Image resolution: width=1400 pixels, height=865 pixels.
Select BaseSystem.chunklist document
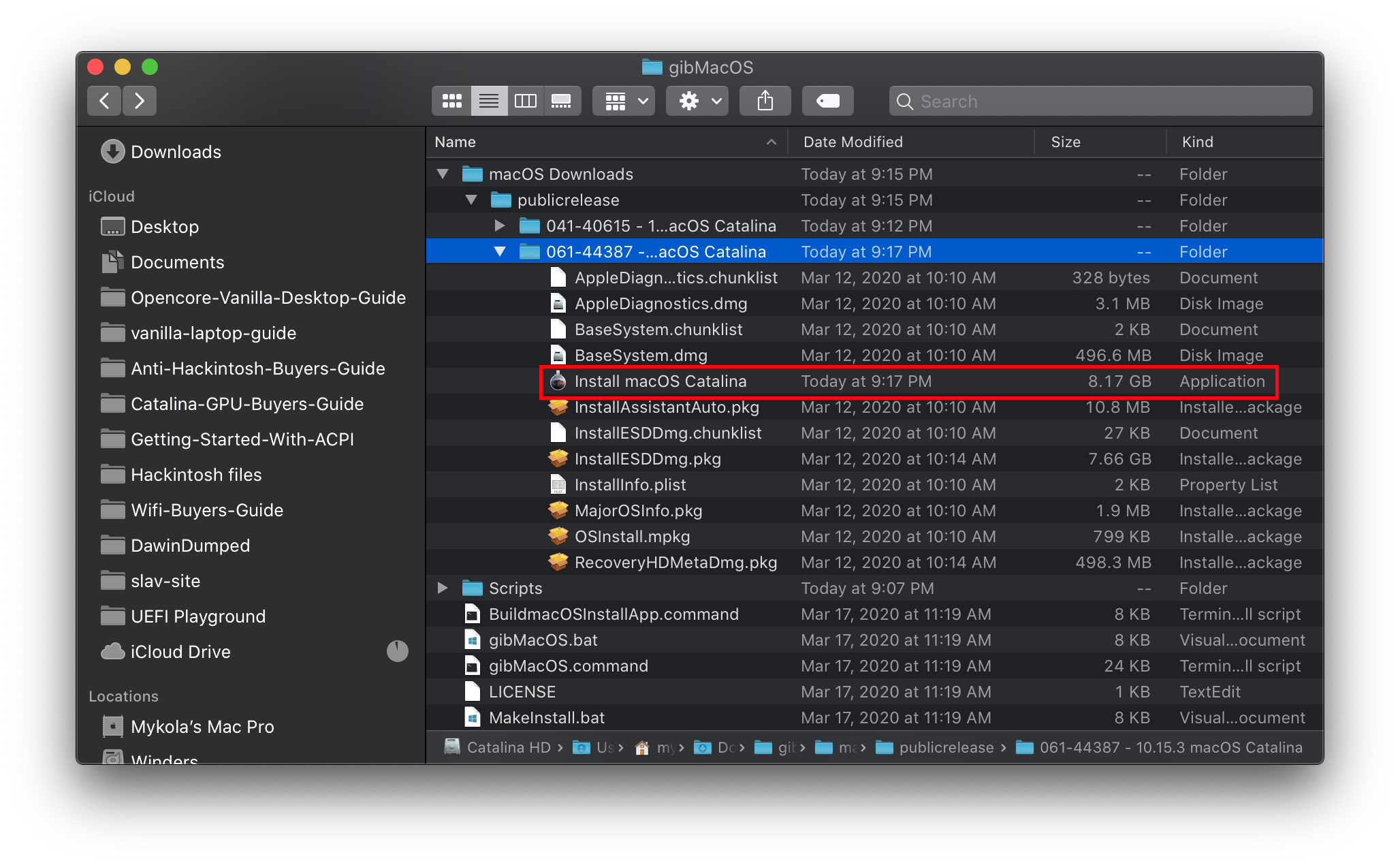point(874,329)
